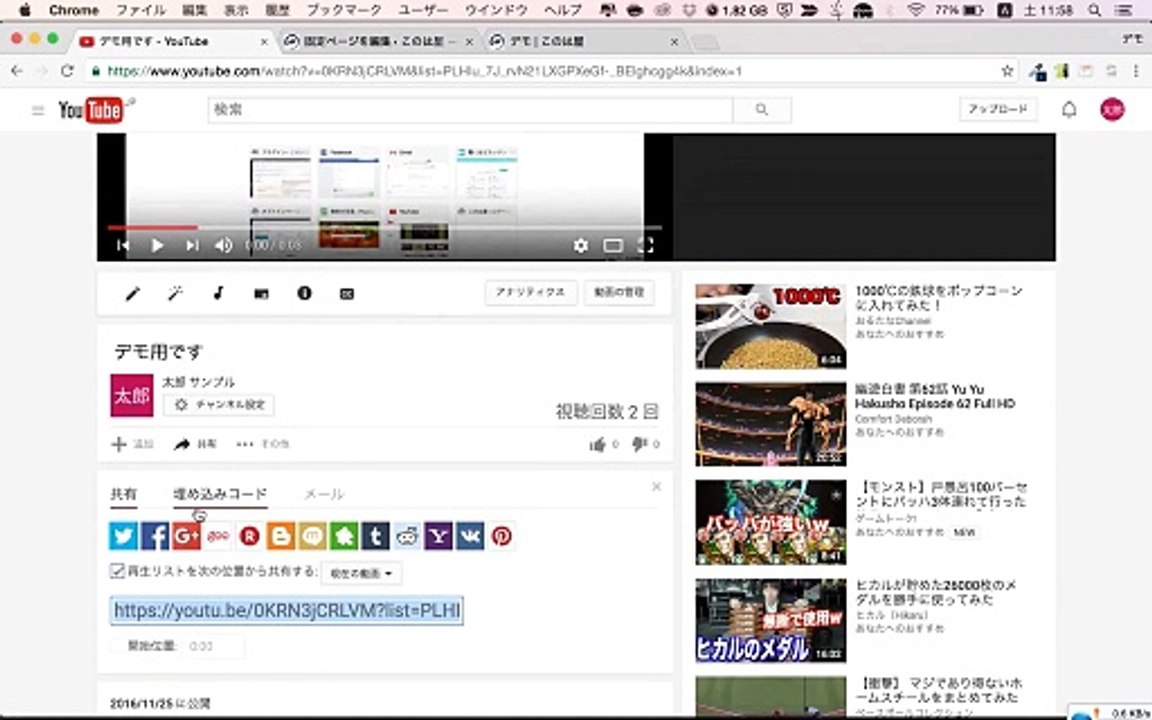Switch to the 共有 tab

pyautogui.click(x=123, y=494)
